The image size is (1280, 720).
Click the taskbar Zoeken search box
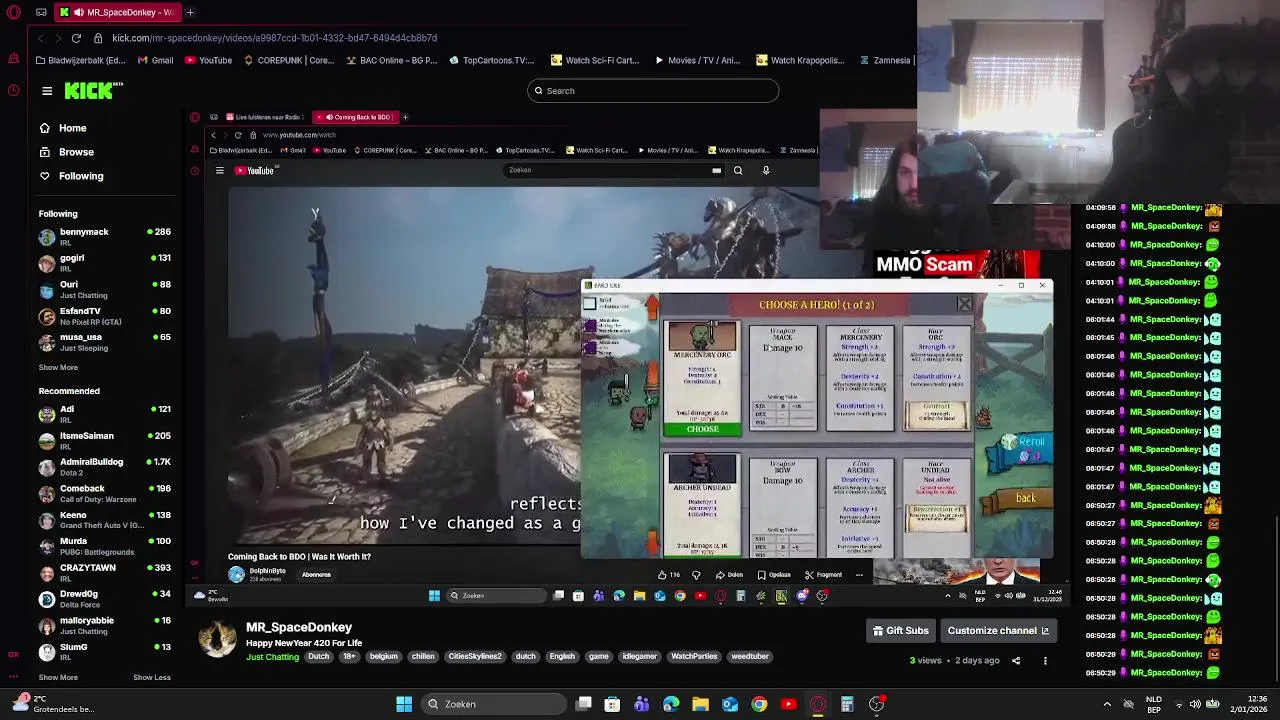494,704
